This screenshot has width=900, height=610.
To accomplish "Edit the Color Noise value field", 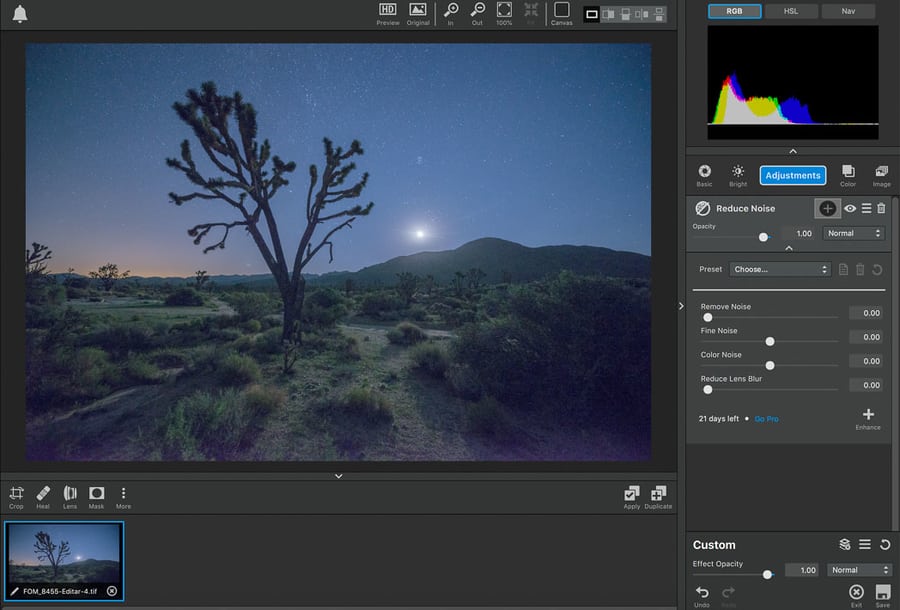I will pyautogui.click(x=866, y=361).
